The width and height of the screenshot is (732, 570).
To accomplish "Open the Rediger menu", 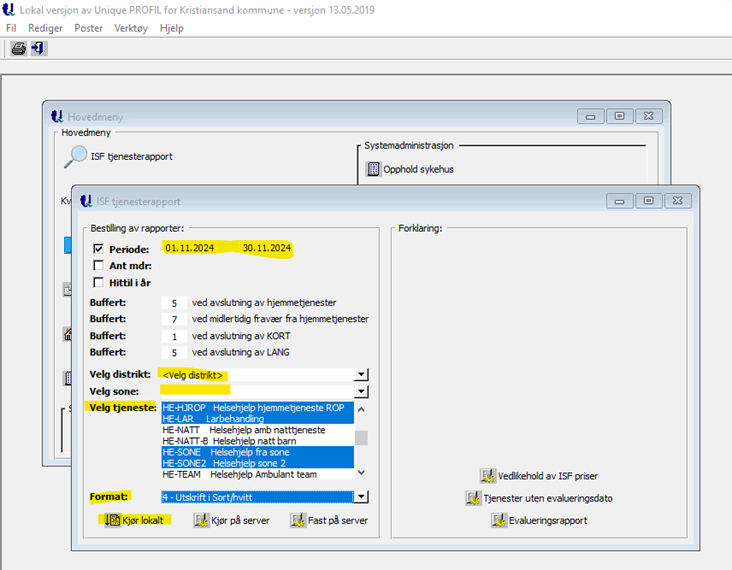I will tap(45, 28).
